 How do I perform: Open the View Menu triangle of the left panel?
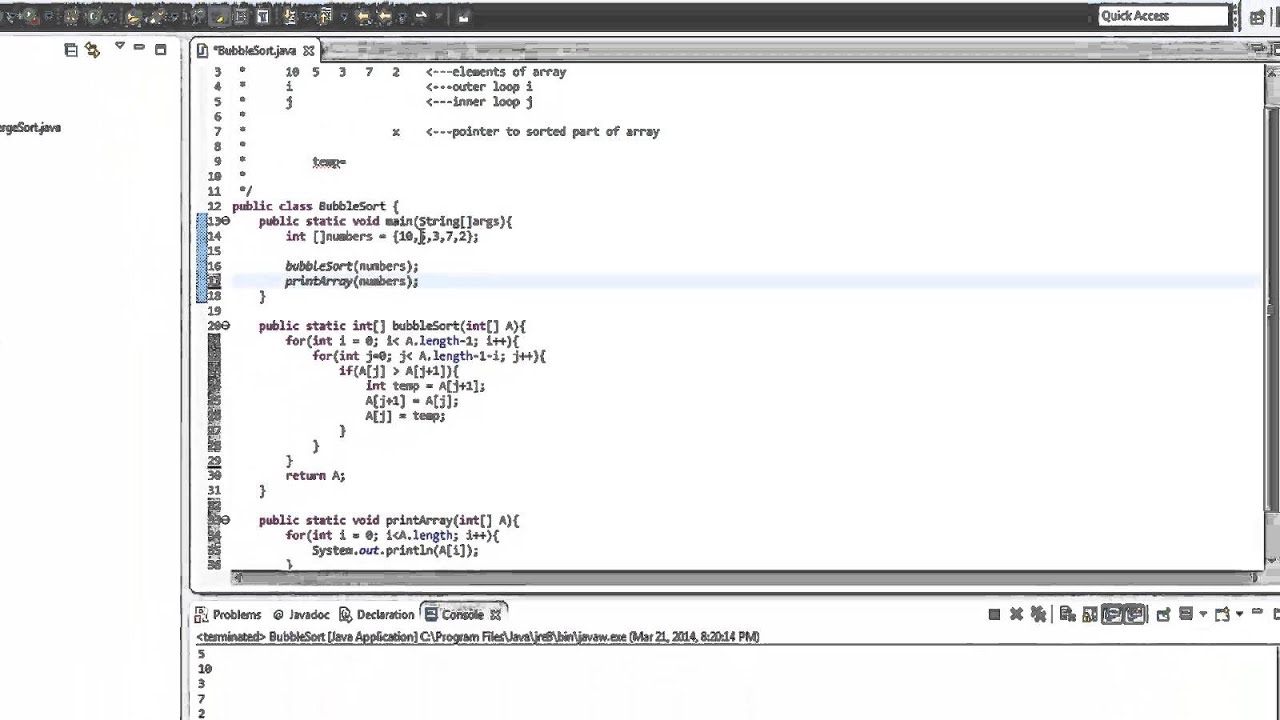(x=119, y=46)
